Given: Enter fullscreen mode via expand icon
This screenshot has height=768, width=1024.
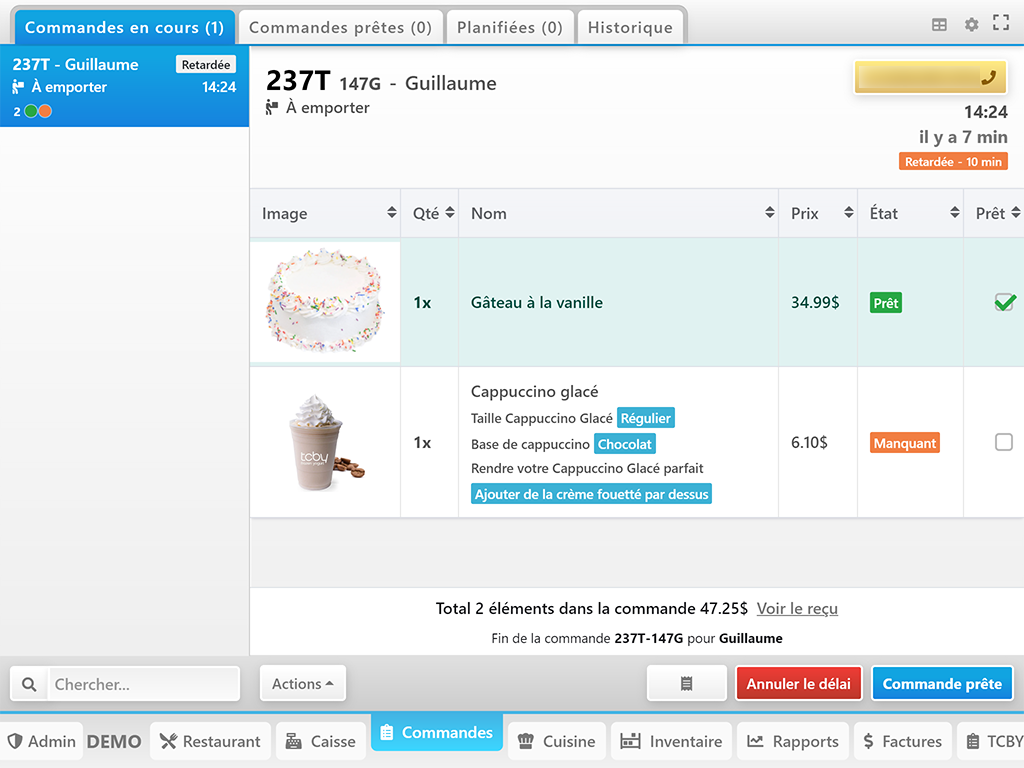Looking at the screenshot, I should point(1000,23).
